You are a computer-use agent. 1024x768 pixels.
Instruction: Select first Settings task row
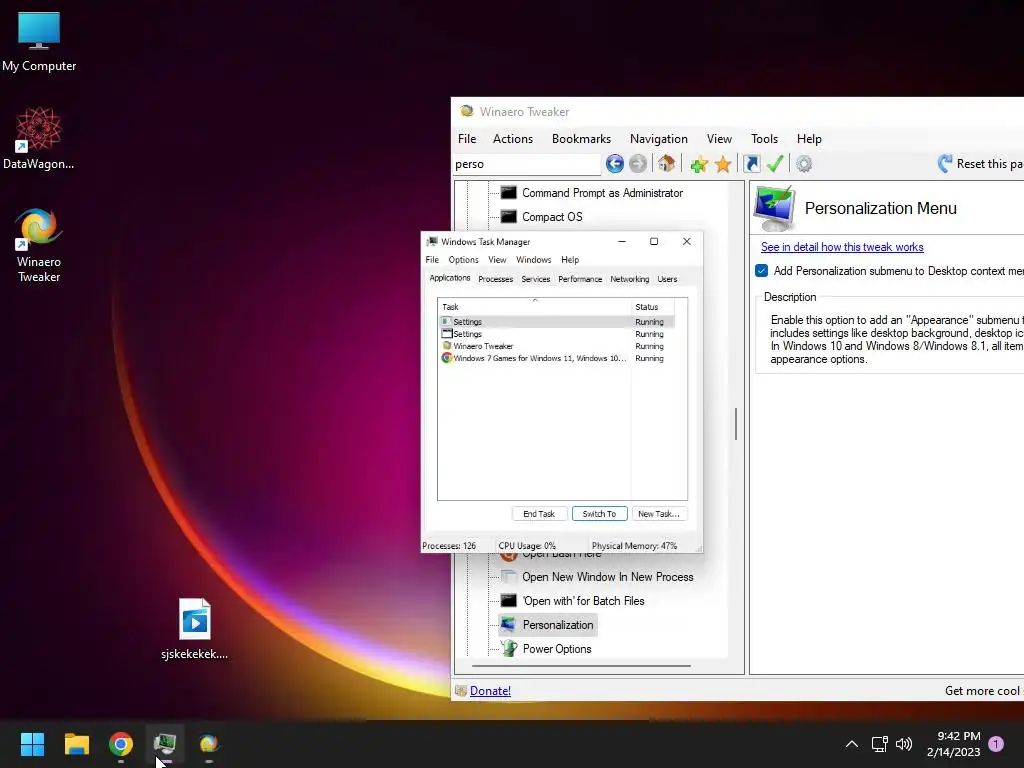click(556, 321)
